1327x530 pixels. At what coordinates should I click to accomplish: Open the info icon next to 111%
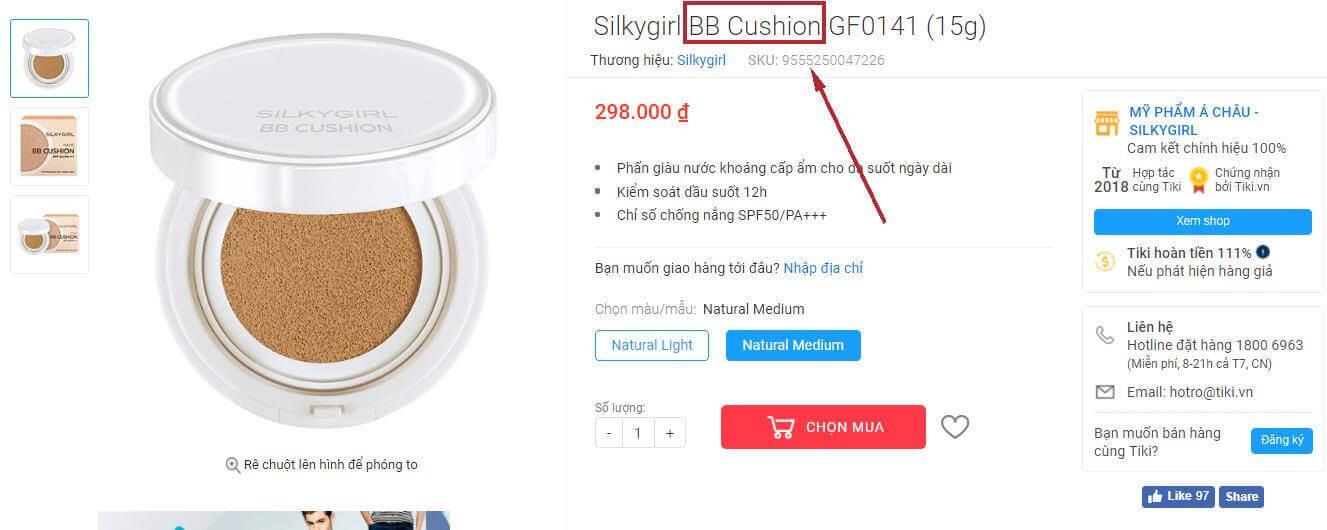tap(1263, 252)
